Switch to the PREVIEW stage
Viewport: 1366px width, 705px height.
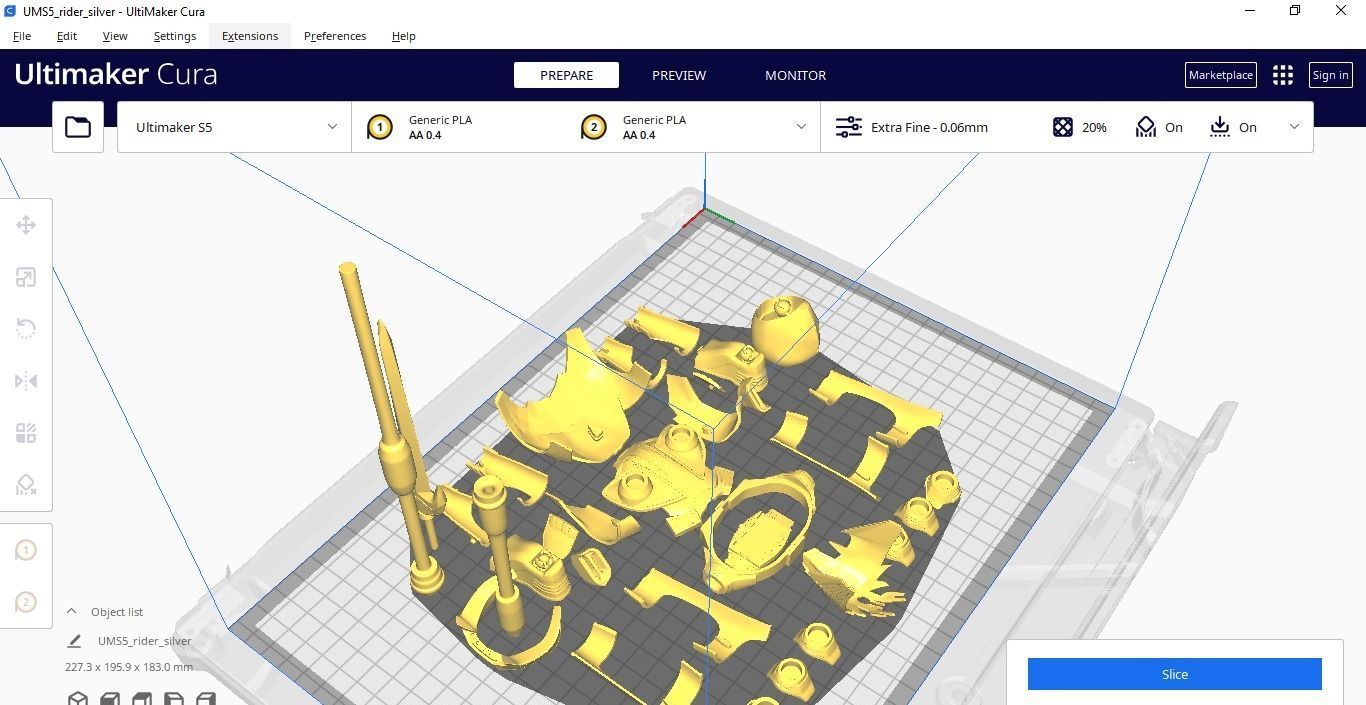[x=679, y=75]
